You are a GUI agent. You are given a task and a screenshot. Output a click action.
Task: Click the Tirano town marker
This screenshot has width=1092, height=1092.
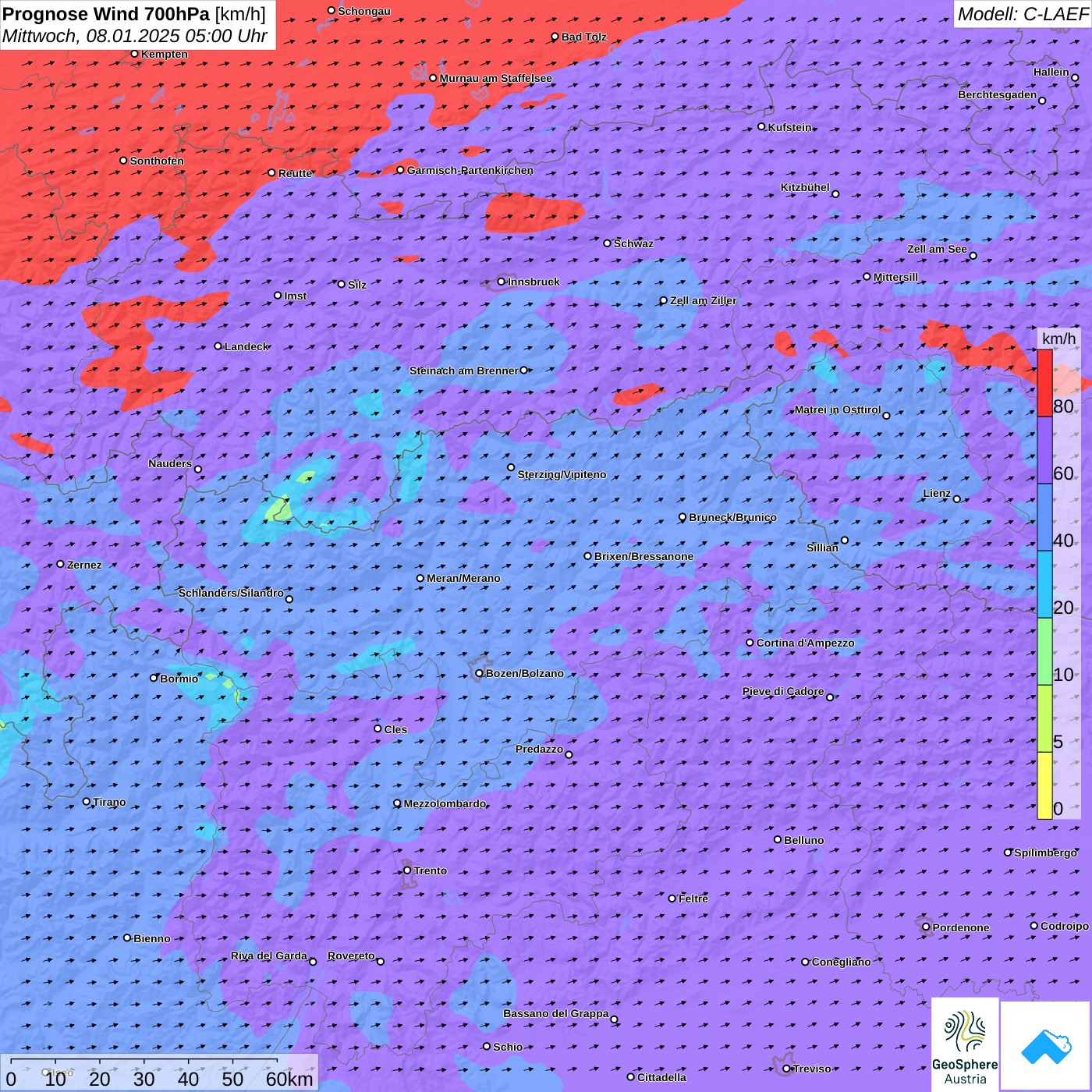[87, 802]
